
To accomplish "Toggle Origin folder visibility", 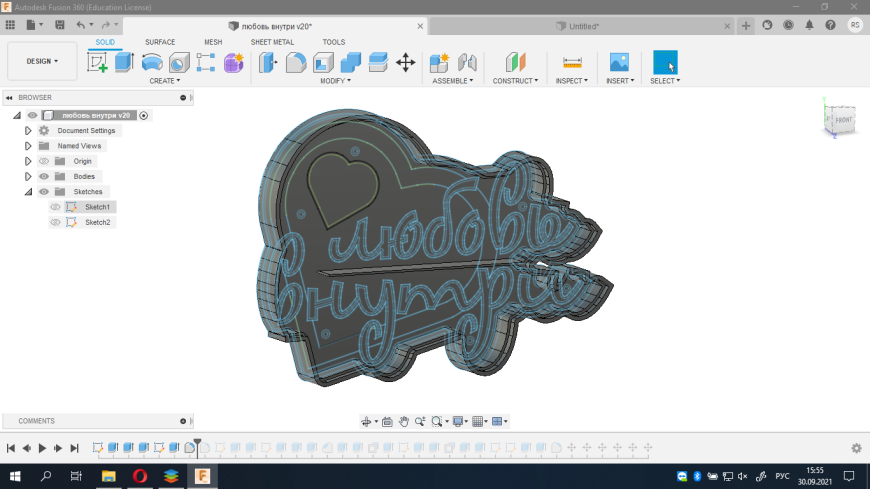I will coord(44,161).
